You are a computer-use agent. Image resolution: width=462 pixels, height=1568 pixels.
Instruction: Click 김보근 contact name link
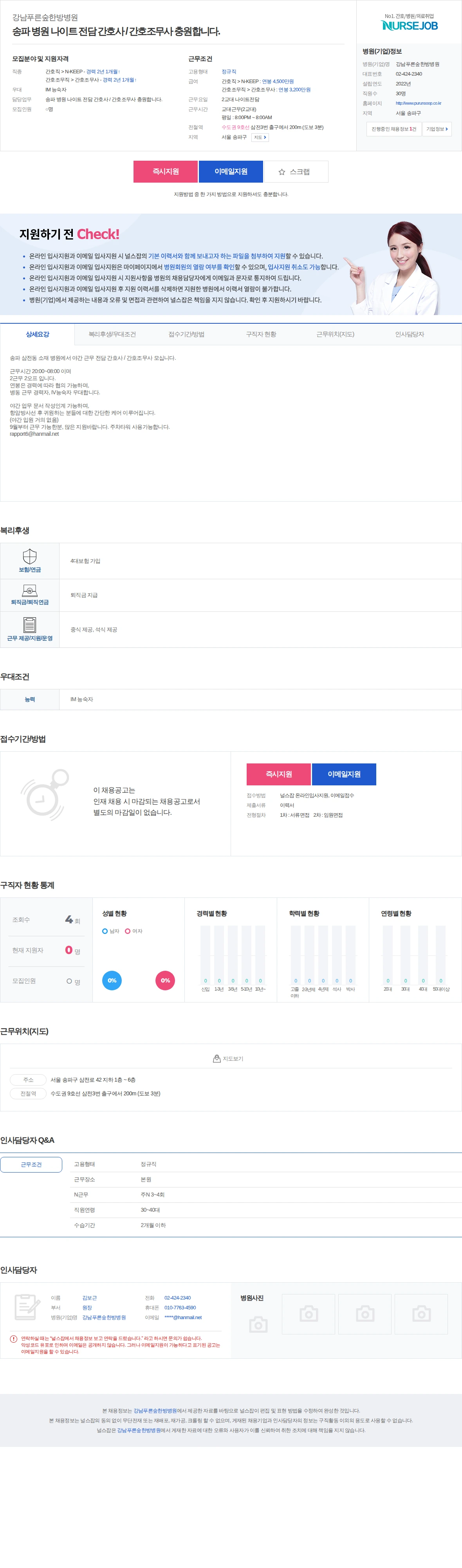89,1298
